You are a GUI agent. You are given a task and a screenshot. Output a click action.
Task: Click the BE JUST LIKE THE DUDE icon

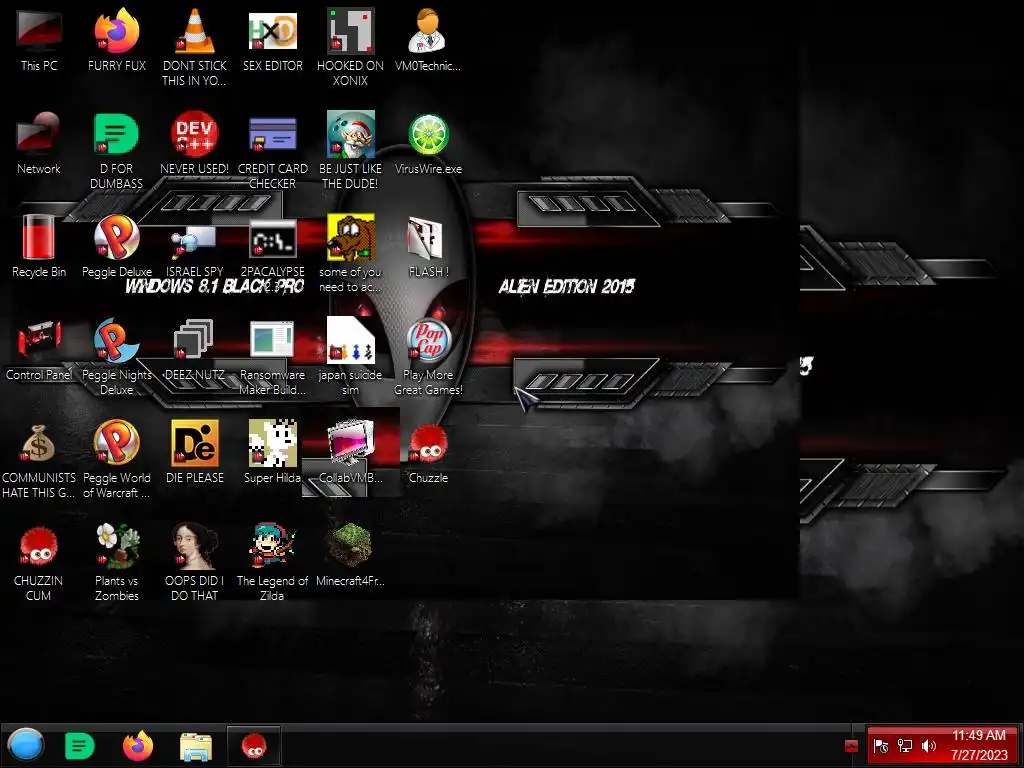[350, 150]
